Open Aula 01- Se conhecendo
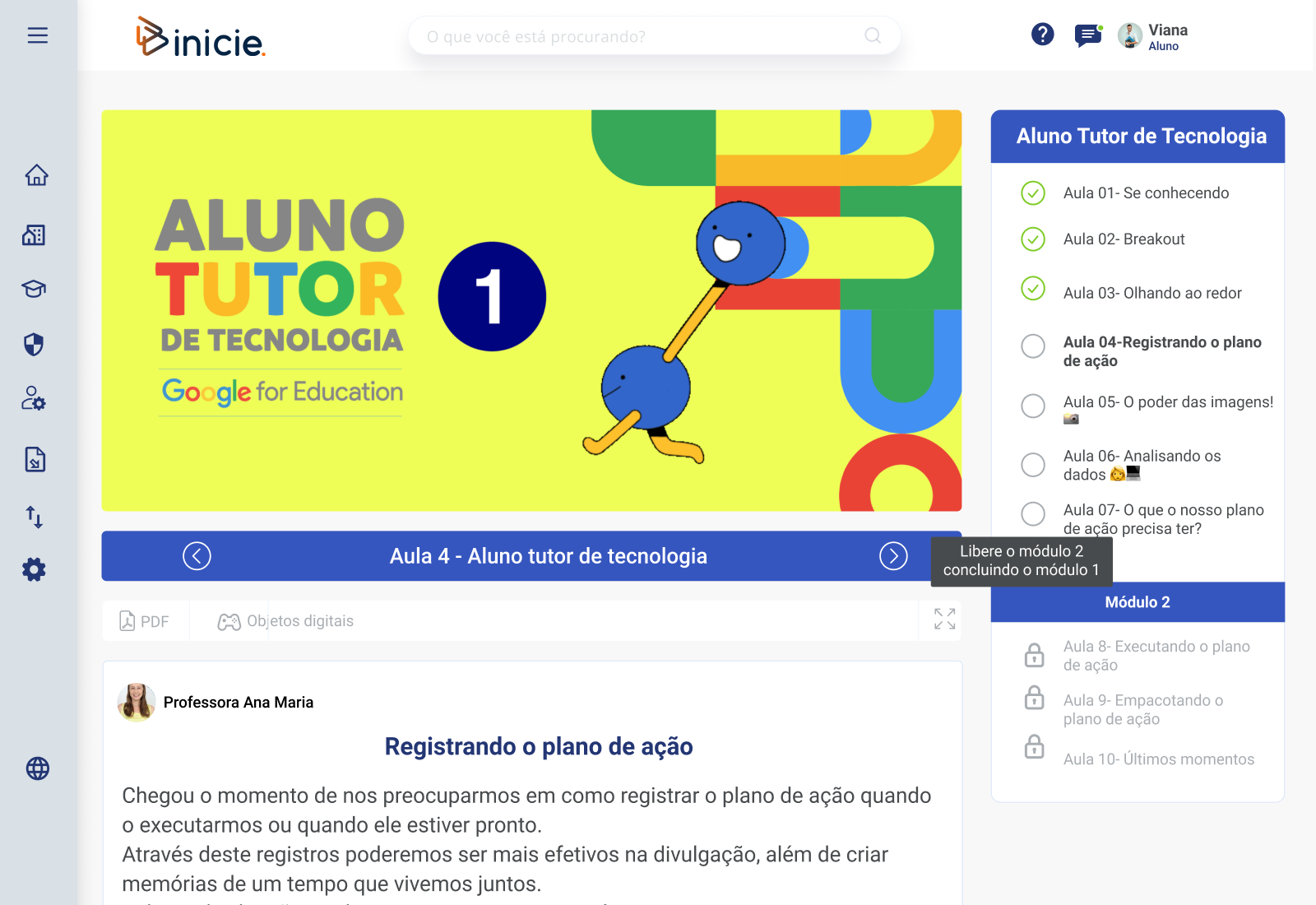1316x905 pixels. pos(1146,193)
